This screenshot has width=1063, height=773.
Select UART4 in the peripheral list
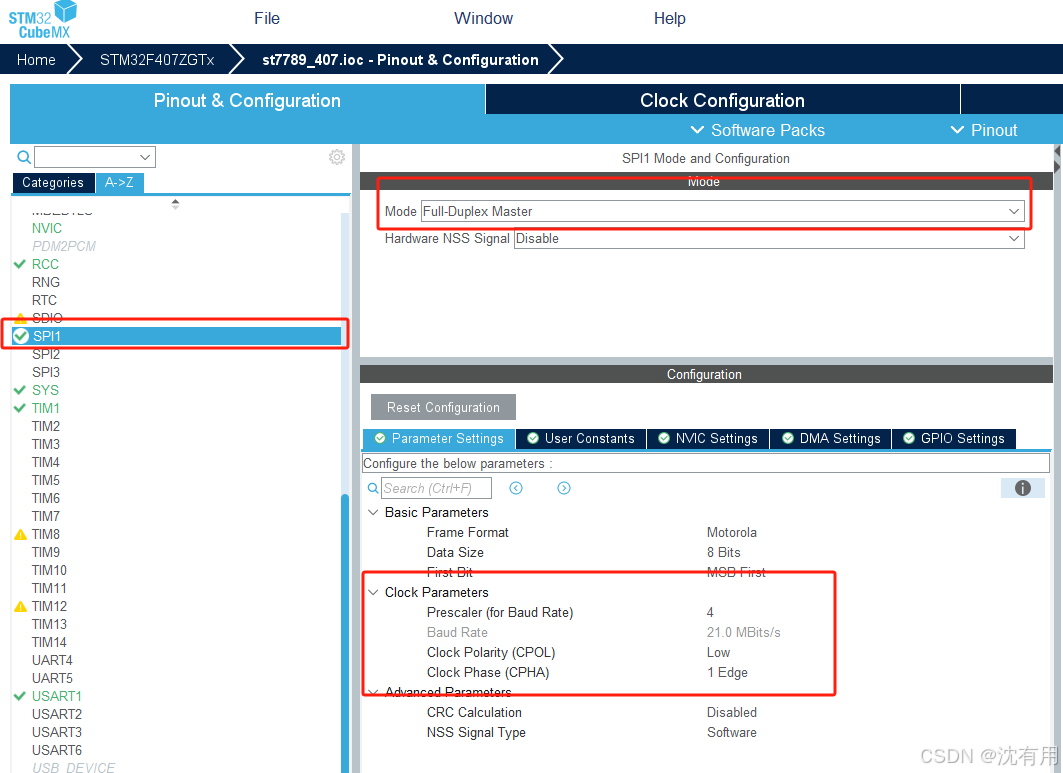pos(52,660)
